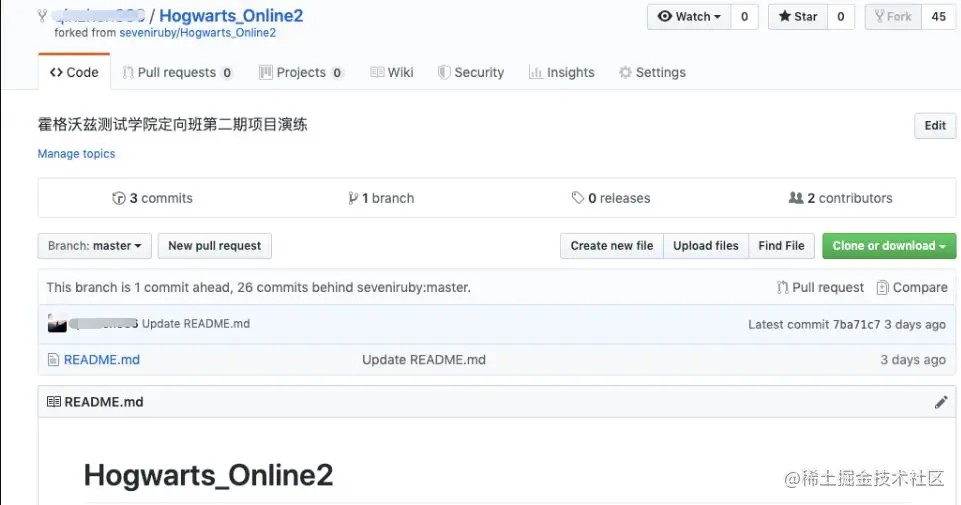
Task: Click the Pull requests counter 0
Action: pyautogui.click(x=227, y=73)
